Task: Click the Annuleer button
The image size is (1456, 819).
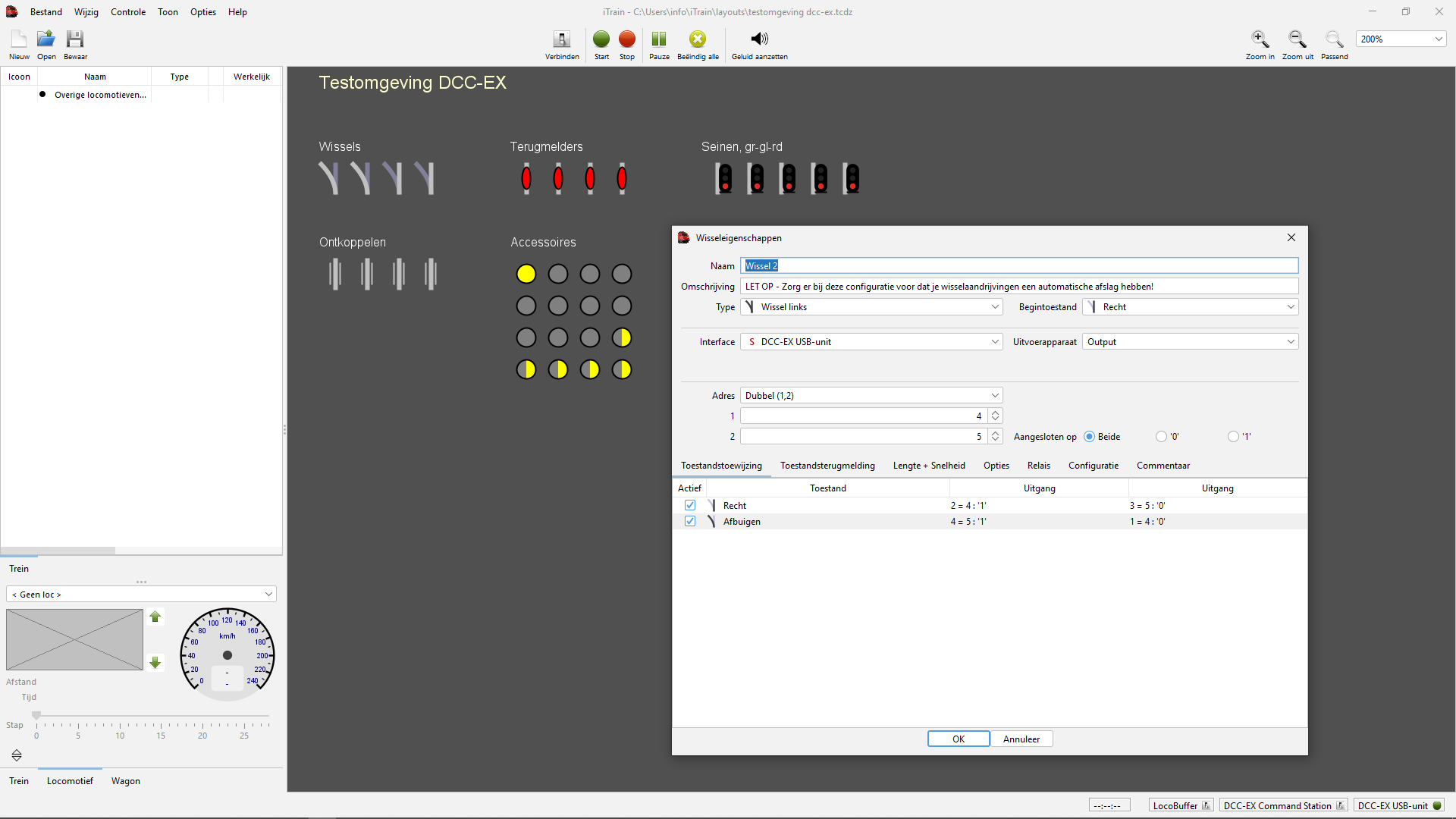Action: point(1021,739)
